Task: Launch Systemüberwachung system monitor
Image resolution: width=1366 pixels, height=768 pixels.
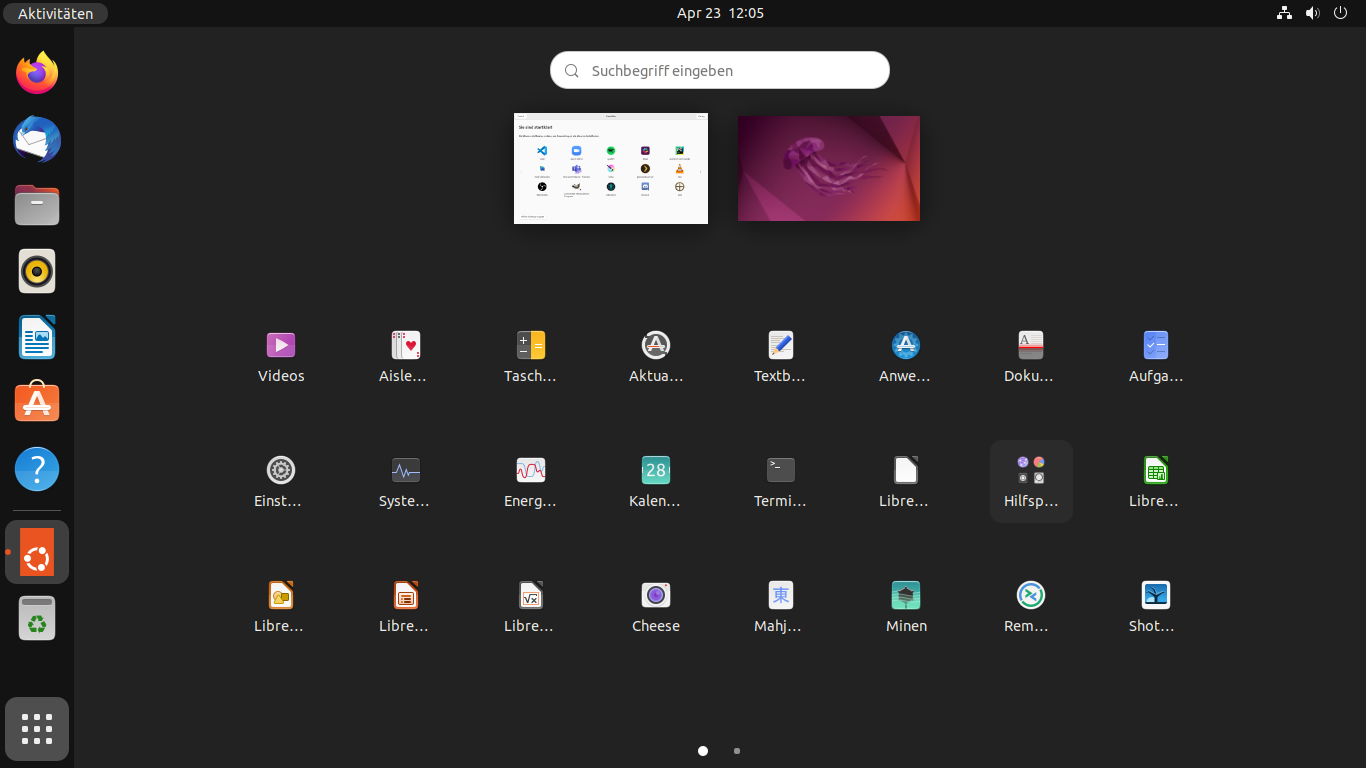Action: [406, 481]
